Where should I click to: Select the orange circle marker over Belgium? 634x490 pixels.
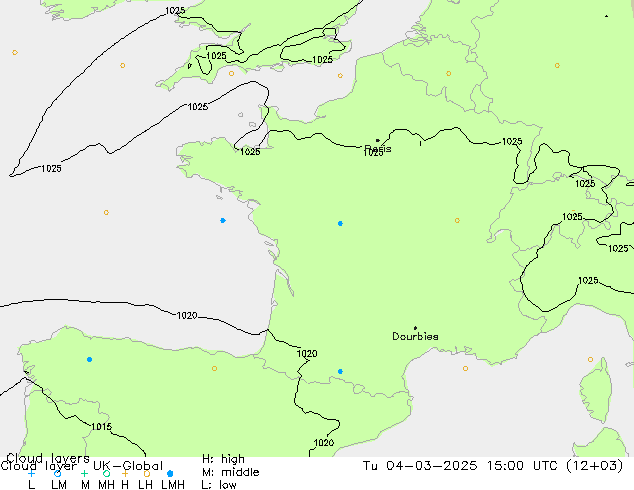[448, 74]
